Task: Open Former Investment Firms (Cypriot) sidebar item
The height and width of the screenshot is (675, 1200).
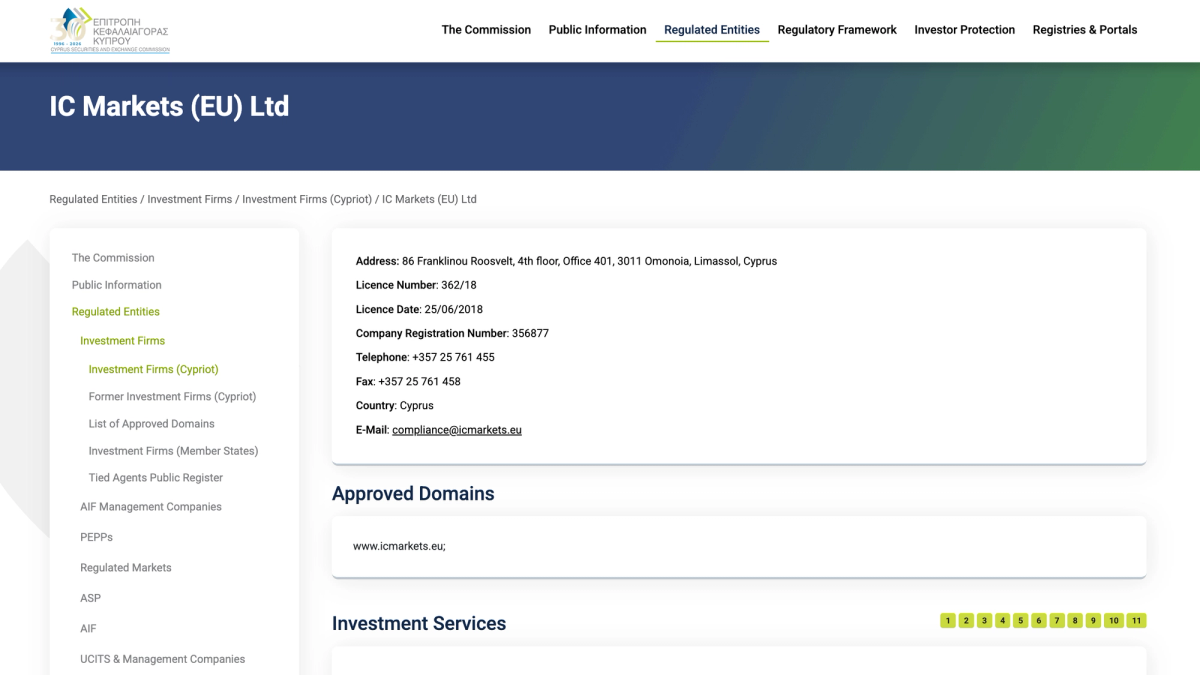Action: [x=172, y=397]
